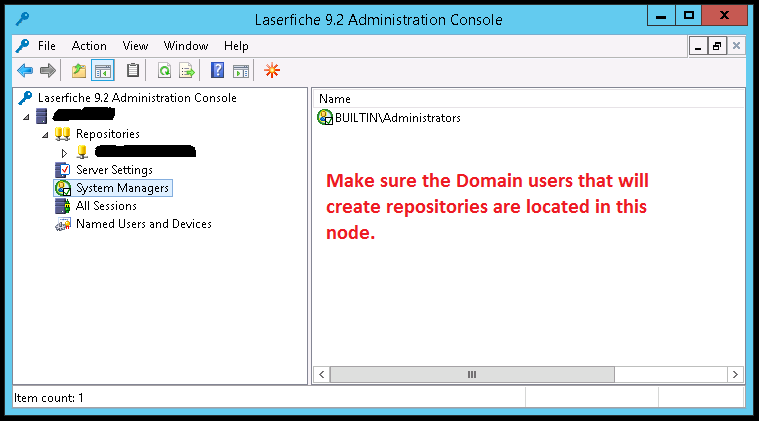
Task: Click the System Managers tree icon
Action: click(62, 188)
